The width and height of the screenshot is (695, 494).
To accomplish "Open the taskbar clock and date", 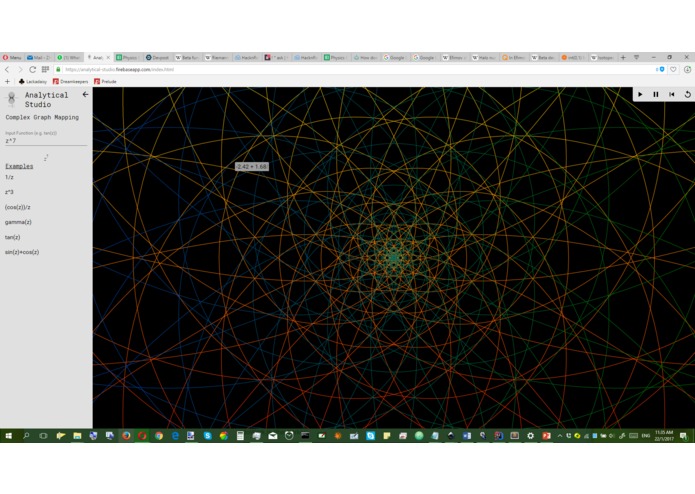I will (x=664, y=436).
